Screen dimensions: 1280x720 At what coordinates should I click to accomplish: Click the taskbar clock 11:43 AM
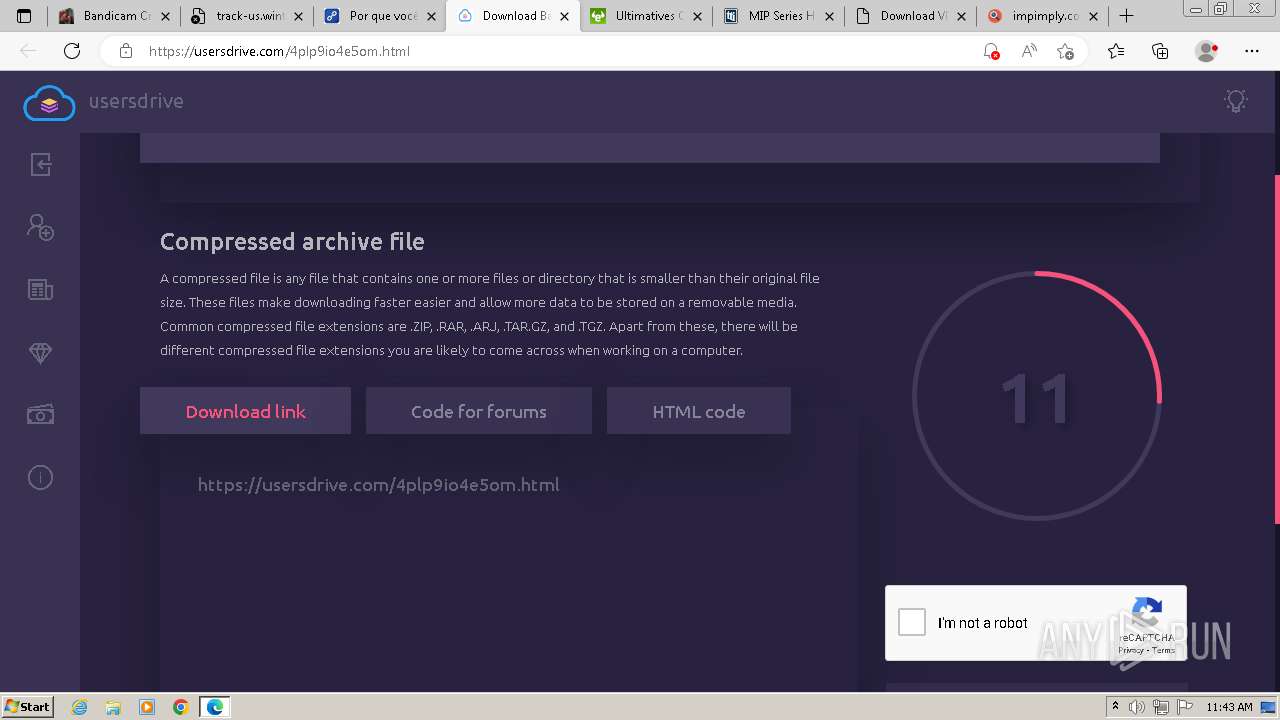coord(1229,707)
